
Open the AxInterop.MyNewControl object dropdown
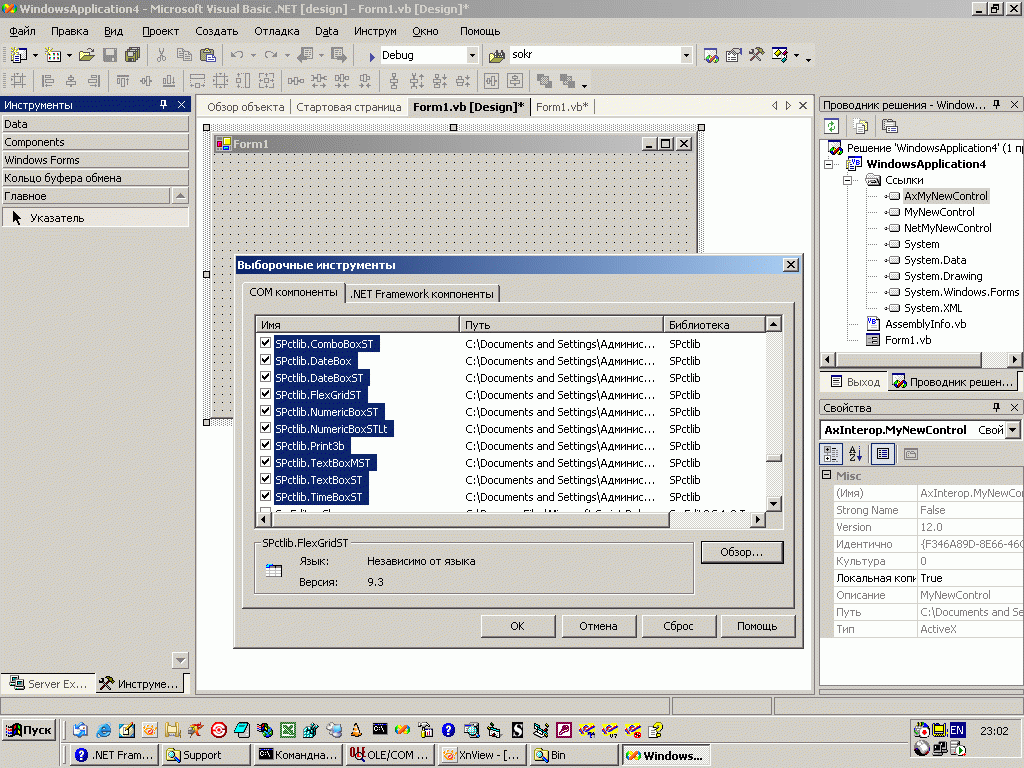click(1013, 430)
